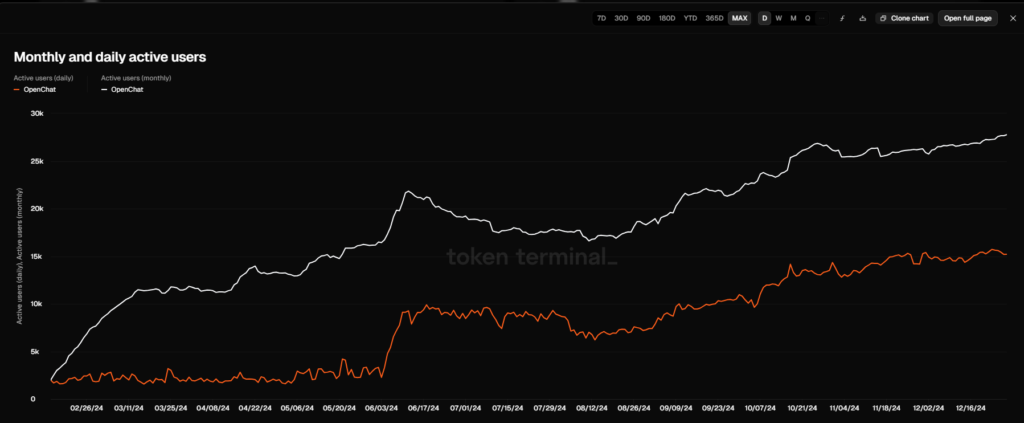Select the 30D time range
This screenshot has height=423, width=1024.
pyautogui.click(x=621, y=18)
